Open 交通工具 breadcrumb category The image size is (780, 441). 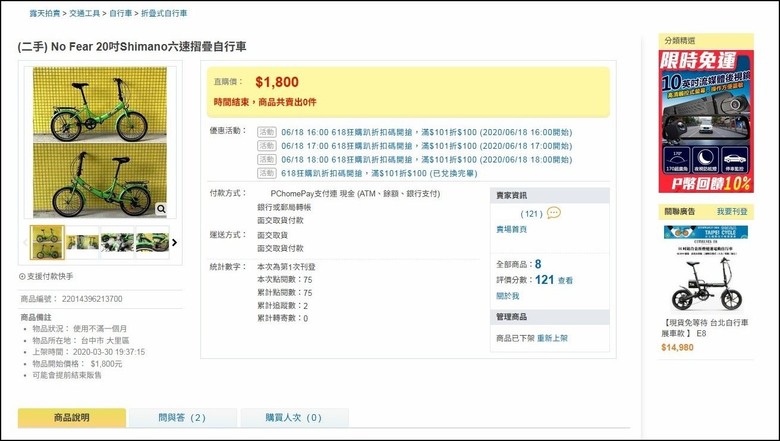85,13
